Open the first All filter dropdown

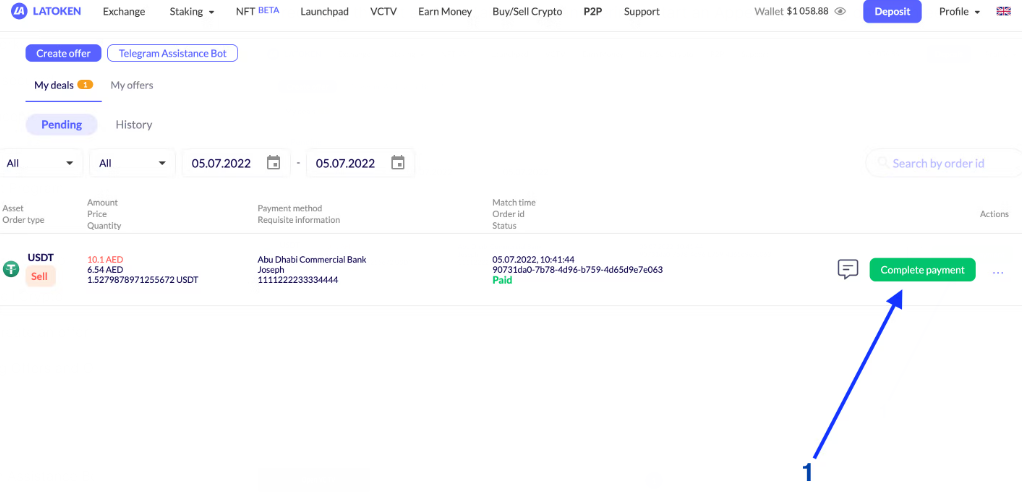click(x=41, y=163)
